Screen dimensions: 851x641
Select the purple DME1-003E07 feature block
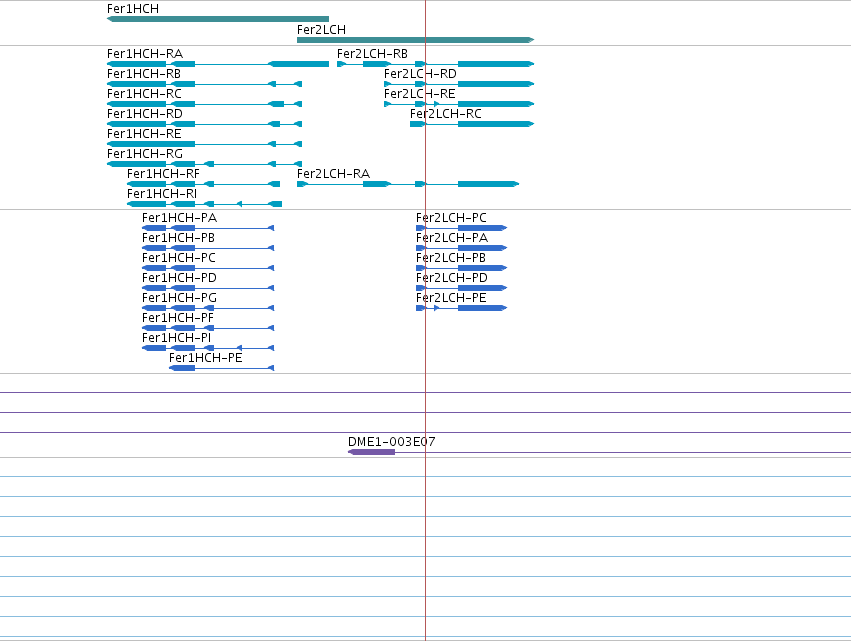[371, 452]
